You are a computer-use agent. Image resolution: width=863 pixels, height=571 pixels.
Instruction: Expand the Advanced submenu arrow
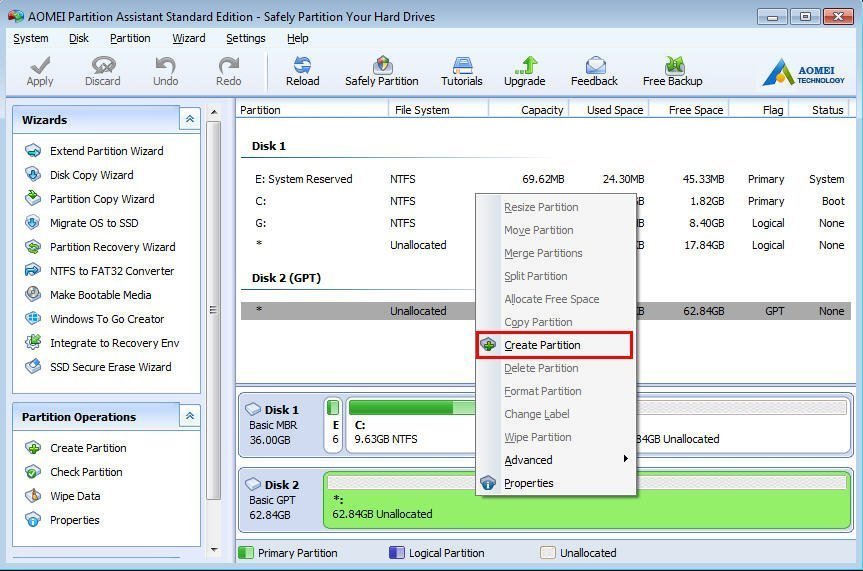click(625, 459)
